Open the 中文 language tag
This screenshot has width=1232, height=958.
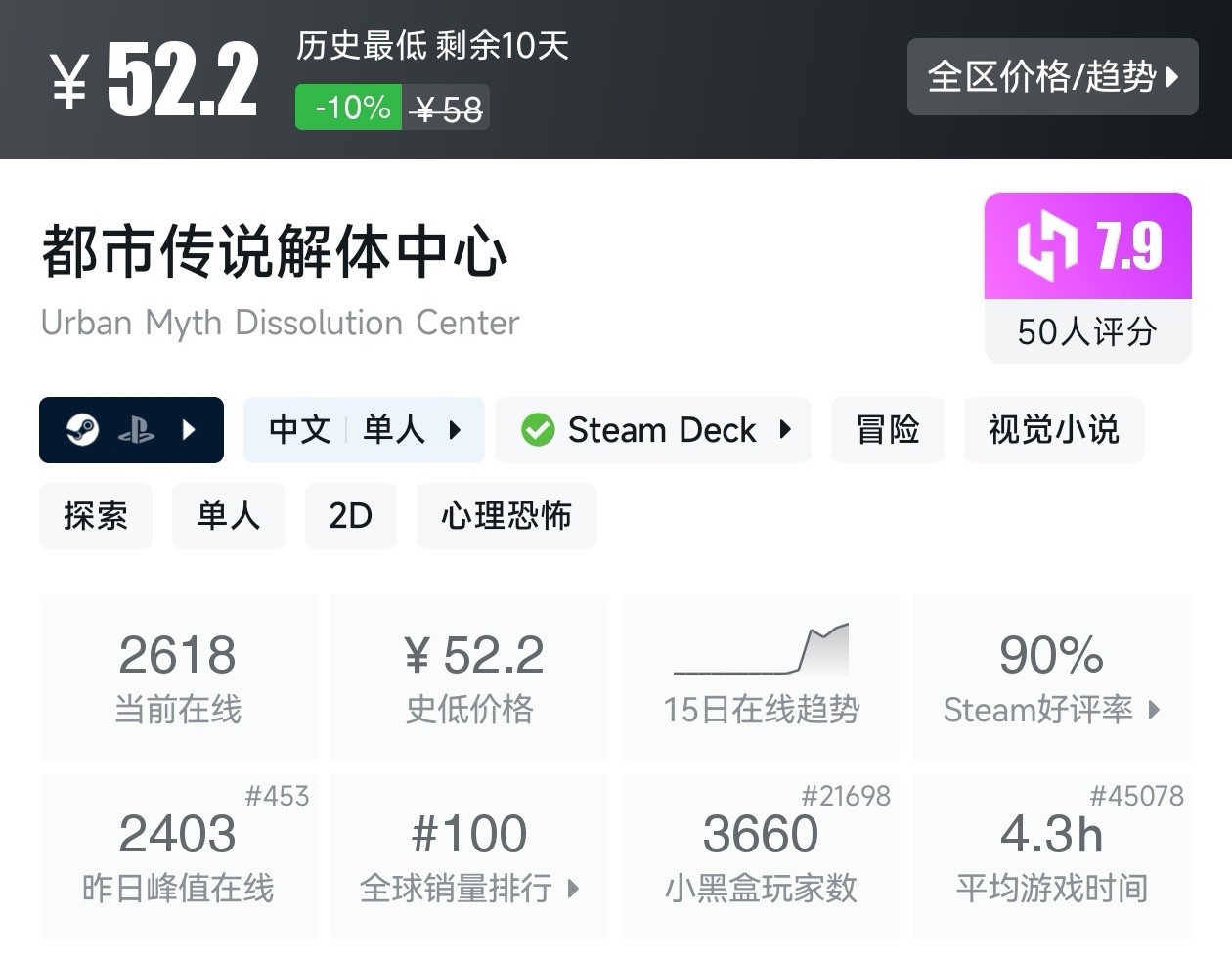tap(299, 429)
